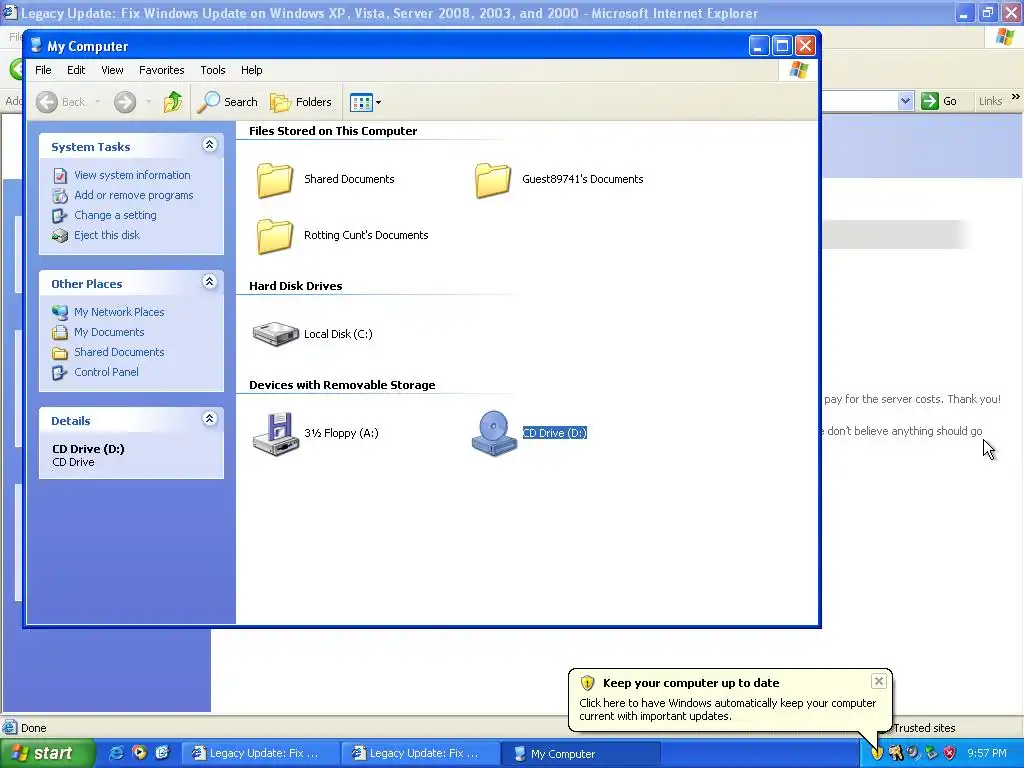
Task: Expand the Links toolbar chevron in Internet Explorer
Action: [x=1016, y=97]
